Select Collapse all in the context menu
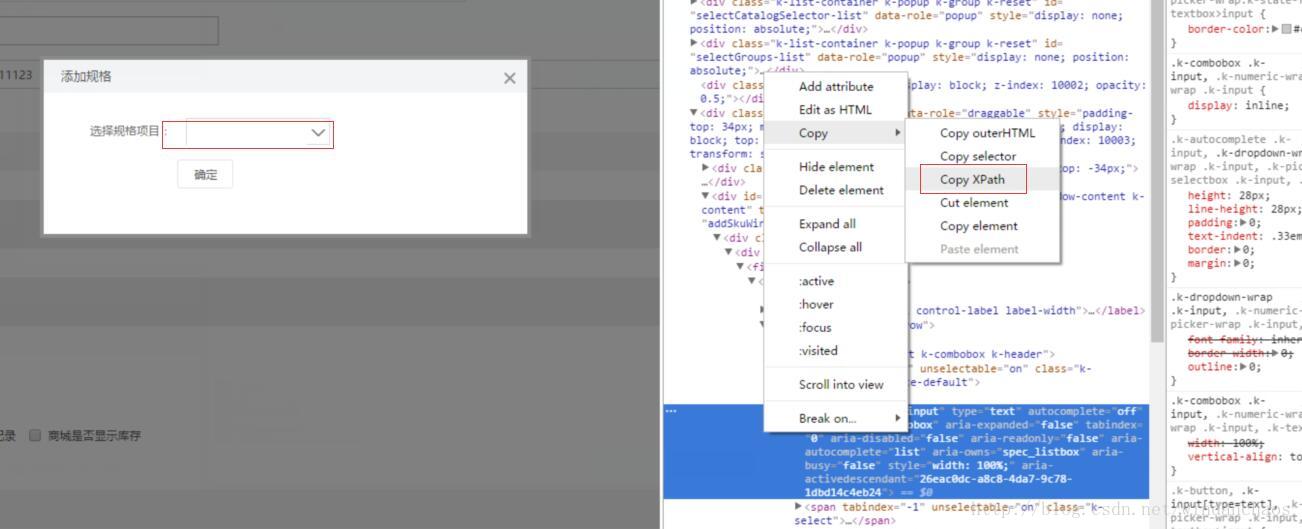The height and width of the screenshot is (529, 1302). click(829, 247)
